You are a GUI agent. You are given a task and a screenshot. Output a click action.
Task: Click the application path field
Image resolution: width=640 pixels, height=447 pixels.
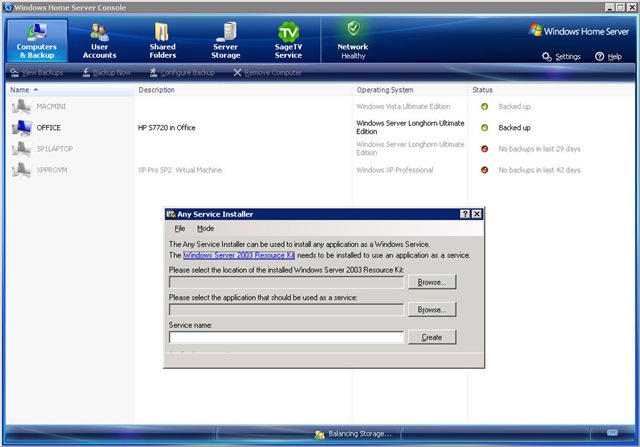pos(286,310)
